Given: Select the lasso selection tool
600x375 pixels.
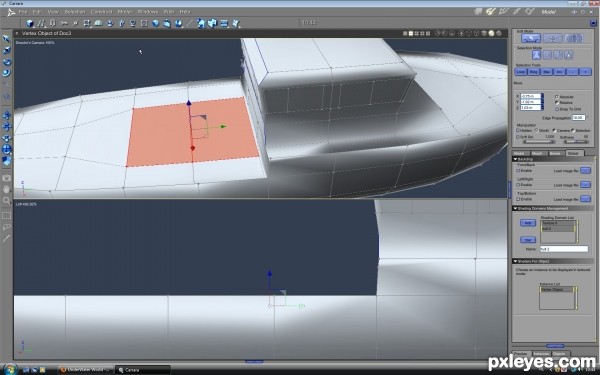Looking at the screenshot, I should tap(7, 227).
